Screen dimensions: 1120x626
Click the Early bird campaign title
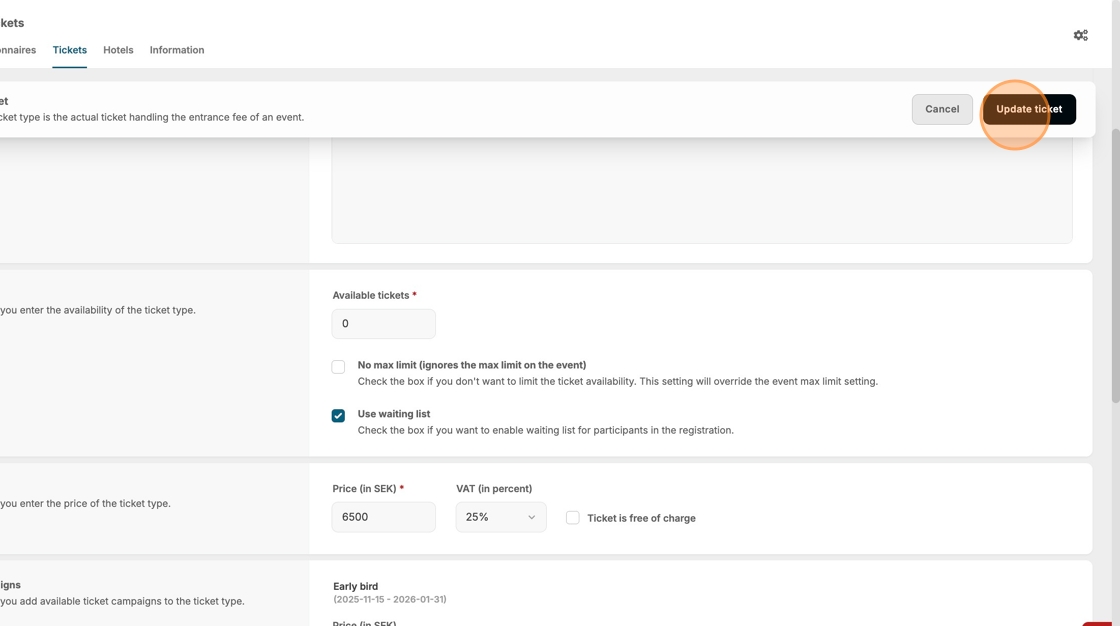[355, 586]
